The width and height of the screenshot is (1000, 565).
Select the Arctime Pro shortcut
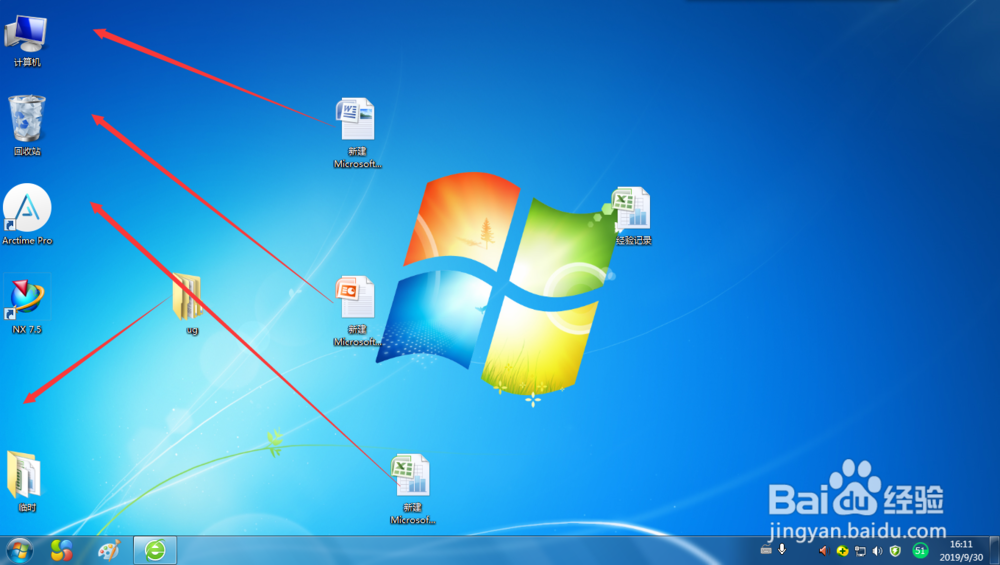[27, 214]
